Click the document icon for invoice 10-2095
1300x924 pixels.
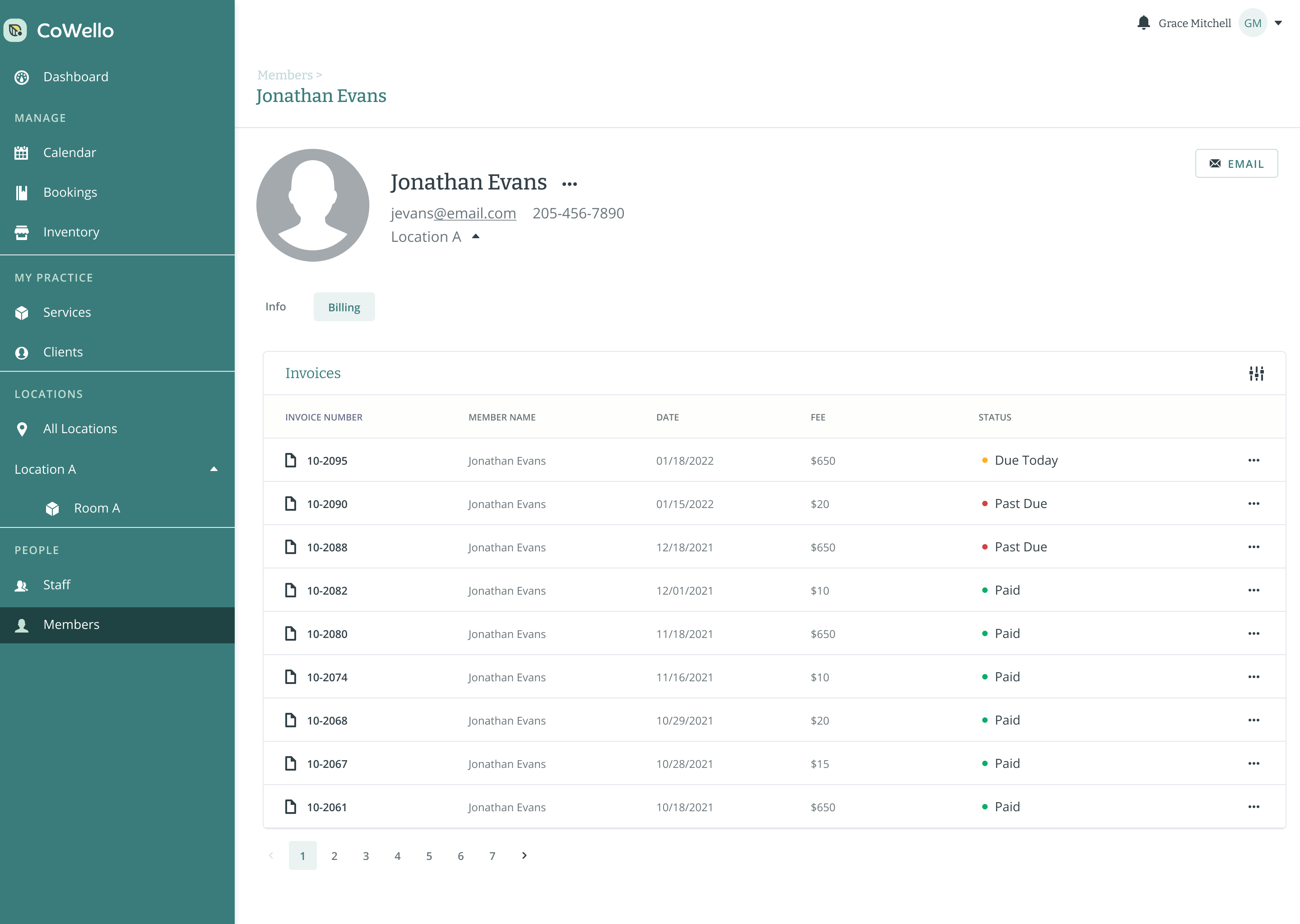[x=290, y=460]
